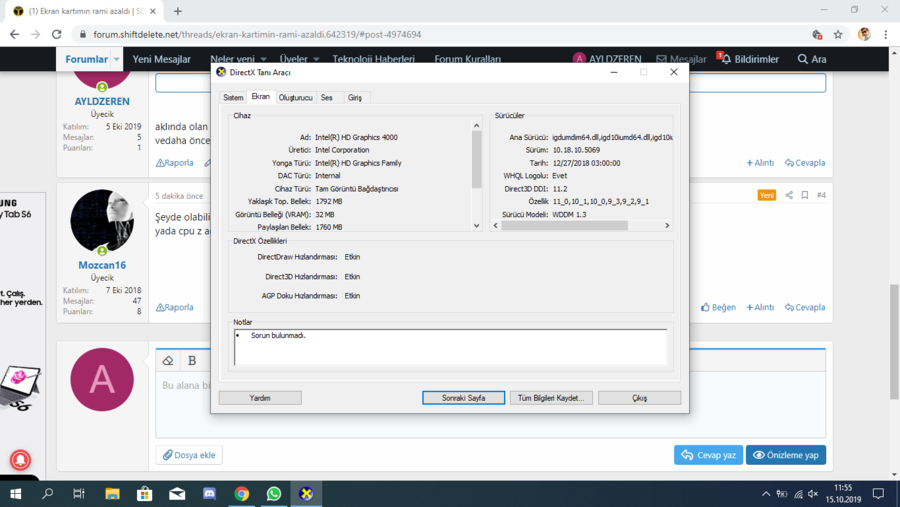Open Discord from taskbar
The height and width of the screenshot is (507, 900).
(209, 494)
